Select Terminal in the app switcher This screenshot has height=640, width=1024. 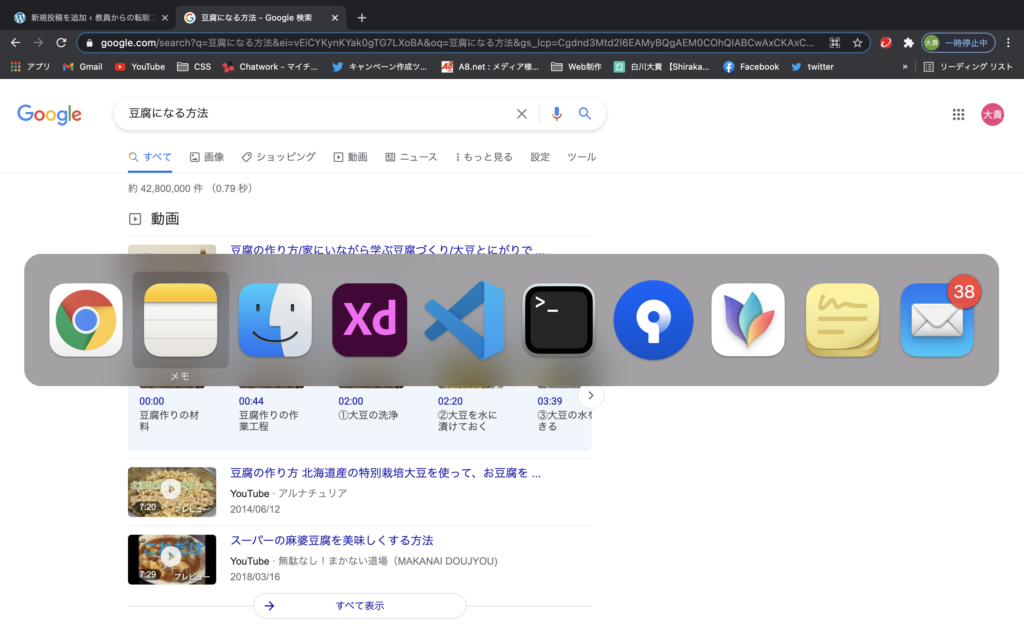559,320
